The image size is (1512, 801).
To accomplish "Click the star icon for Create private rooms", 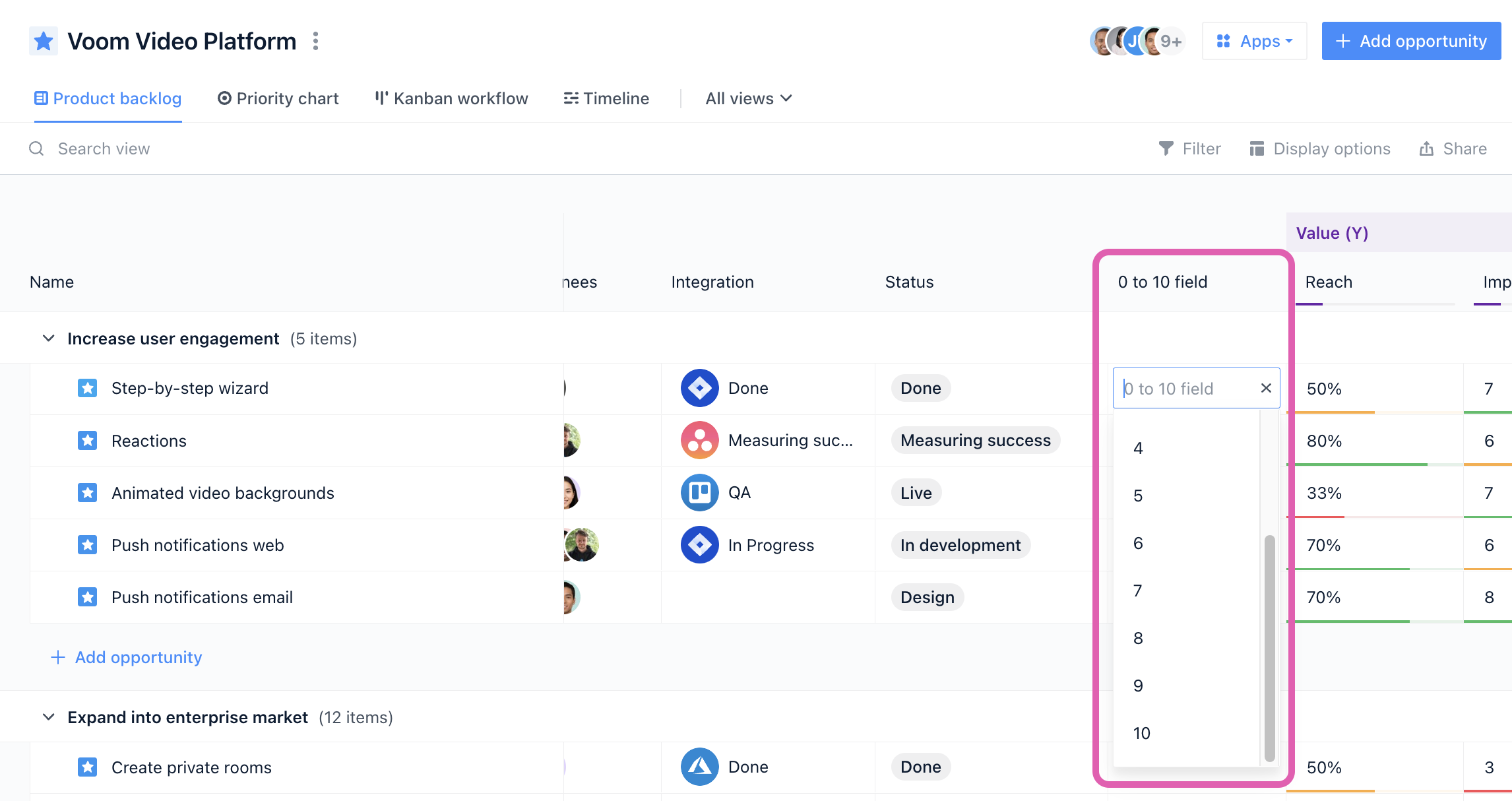I will (x=87, y=767).
